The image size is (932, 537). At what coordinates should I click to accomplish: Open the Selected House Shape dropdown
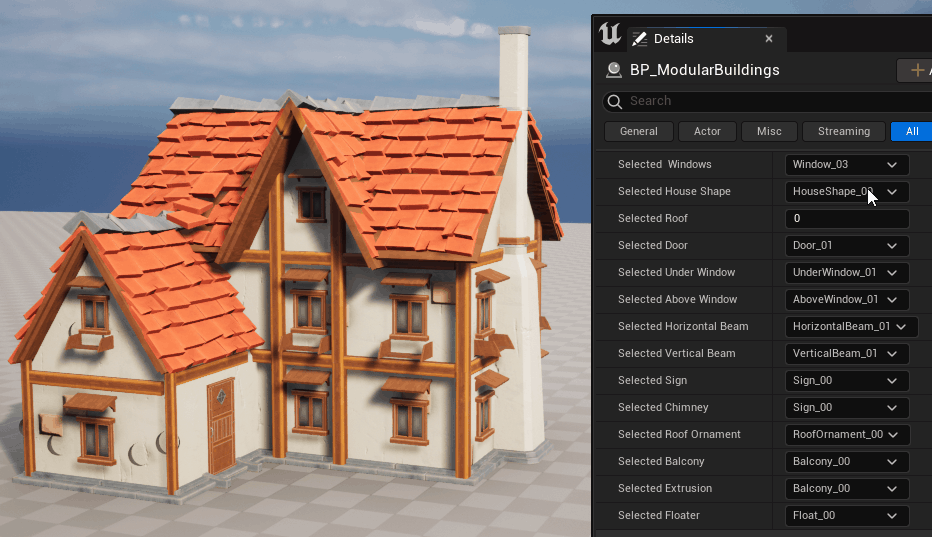[x=847, y=191]
